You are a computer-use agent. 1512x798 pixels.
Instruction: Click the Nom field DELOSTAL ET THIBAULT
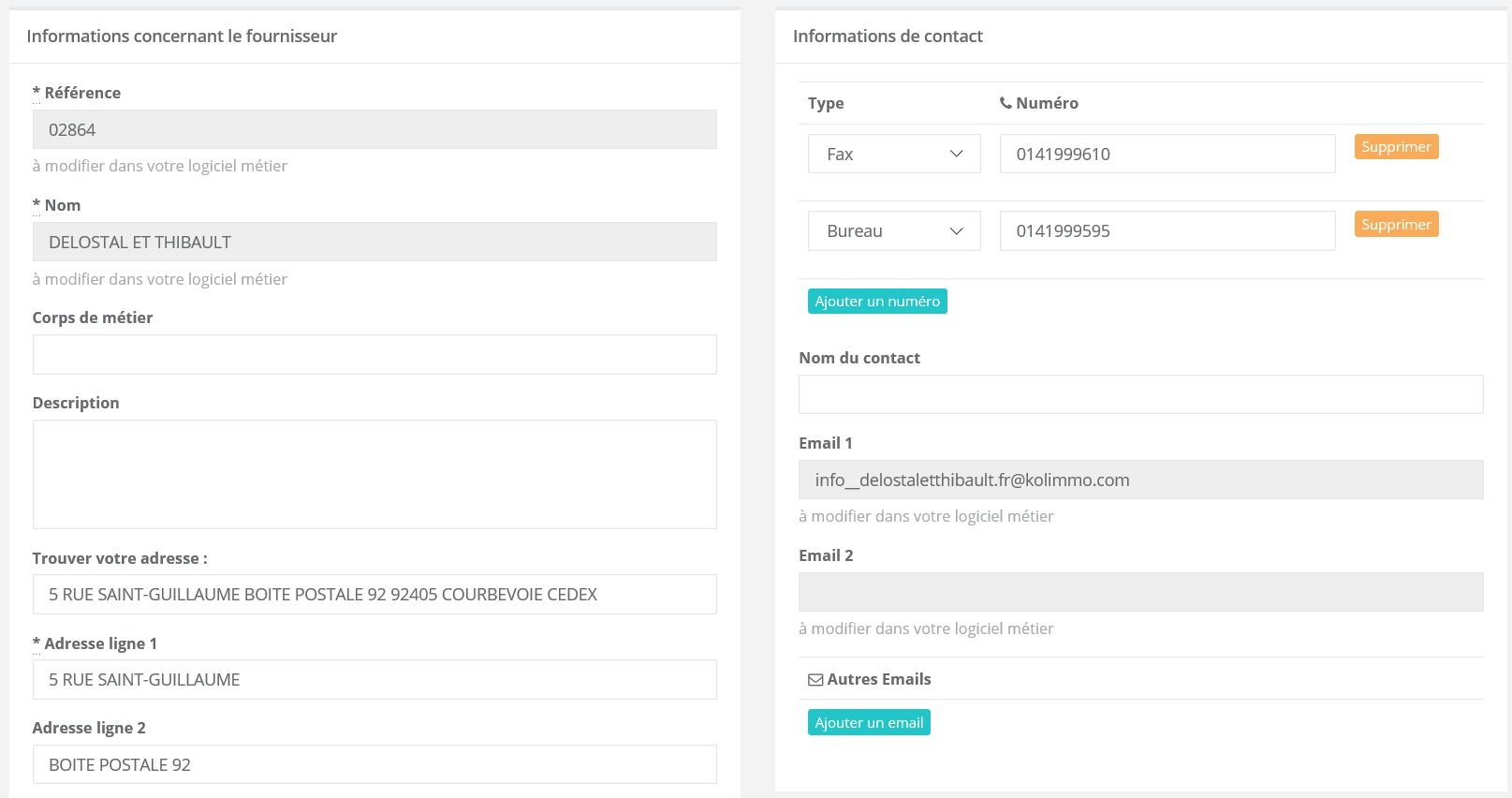point(374,242)
